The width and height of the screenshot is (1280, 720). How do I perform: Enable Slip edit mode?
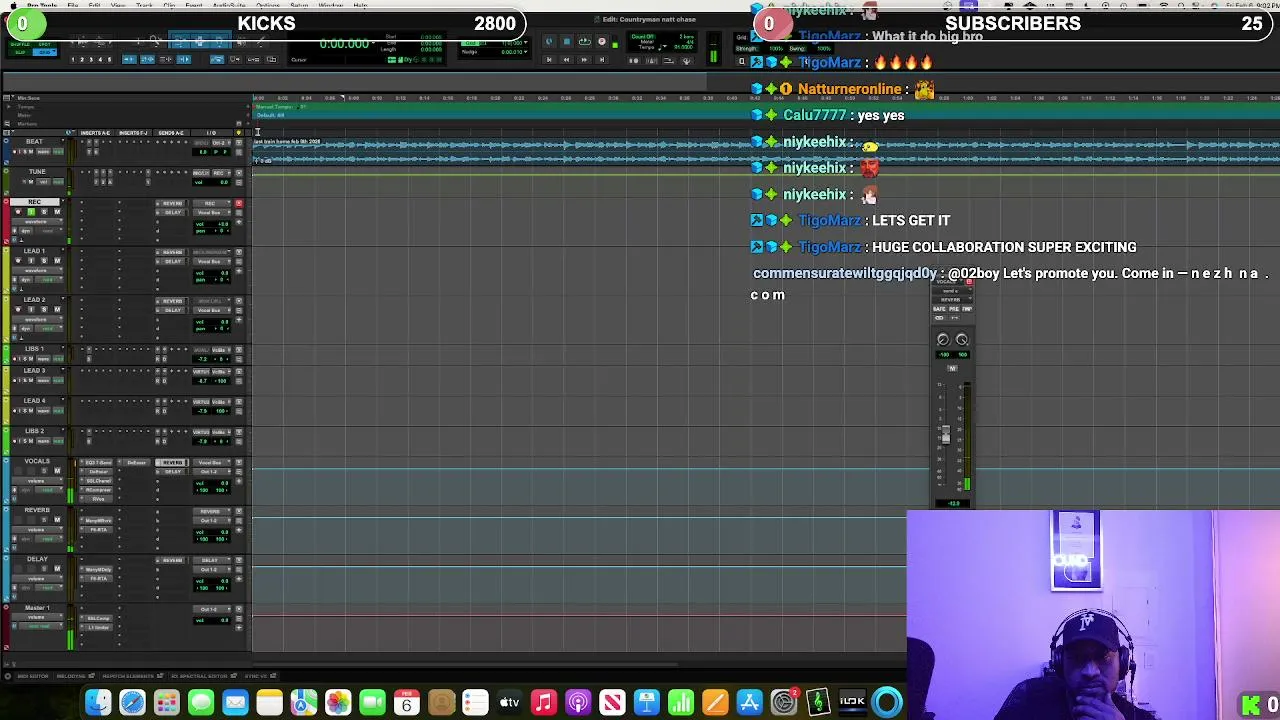(x=19, y=52)
